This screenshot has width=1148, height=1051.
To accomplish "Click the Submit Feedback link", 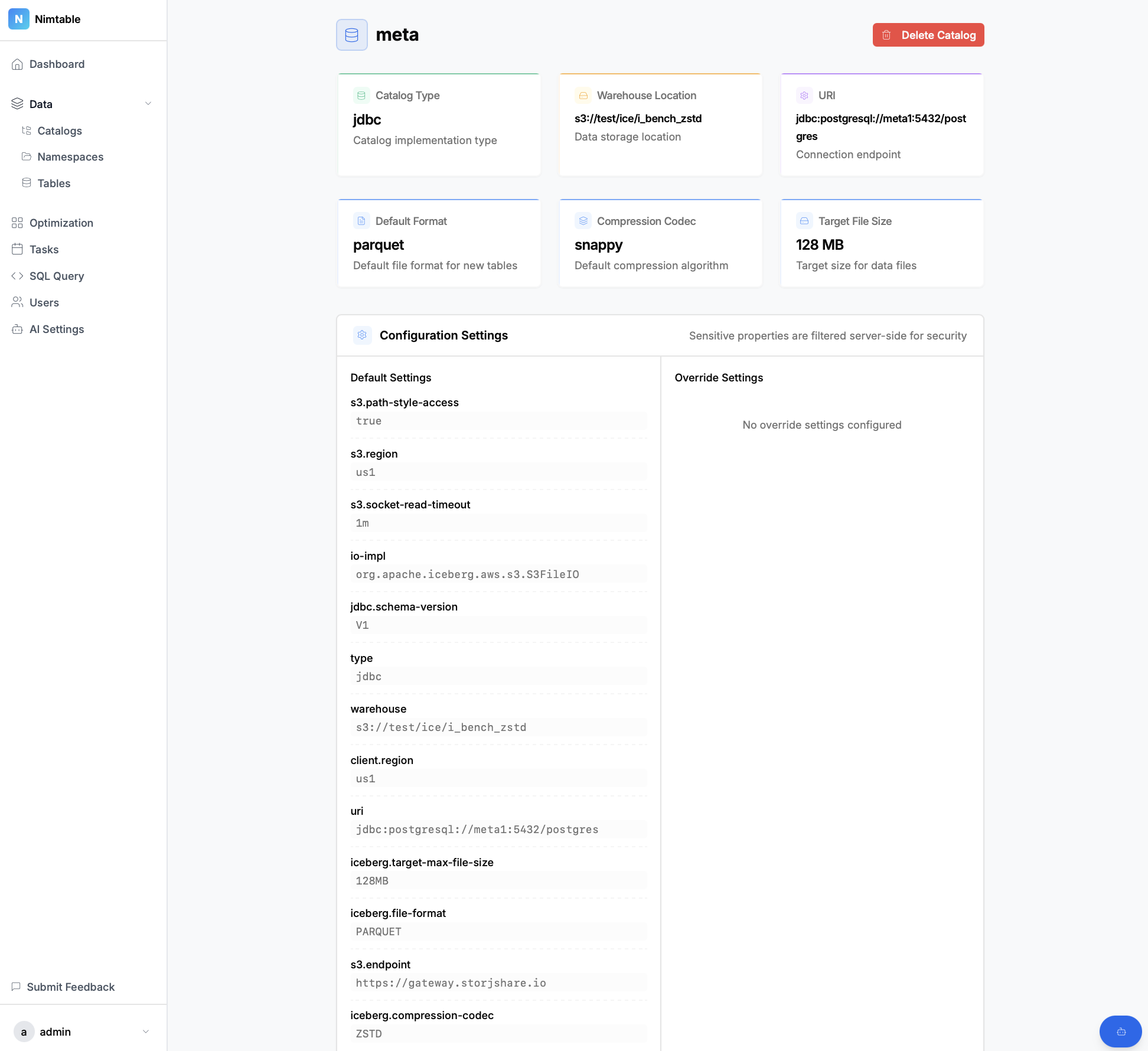I will pyautogui.click(x=70, y=987).
